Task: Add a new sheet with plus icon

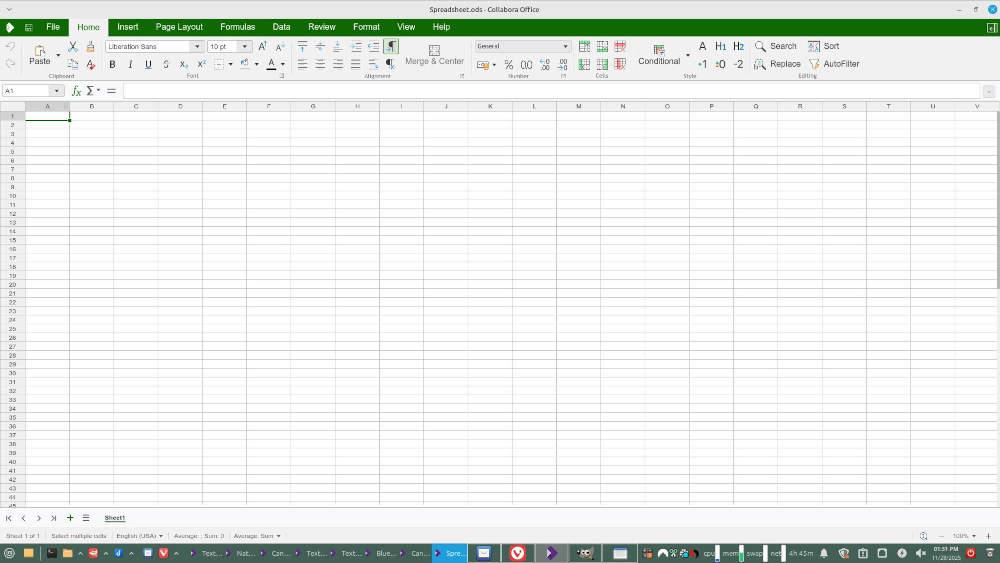Action: (70, 518)
